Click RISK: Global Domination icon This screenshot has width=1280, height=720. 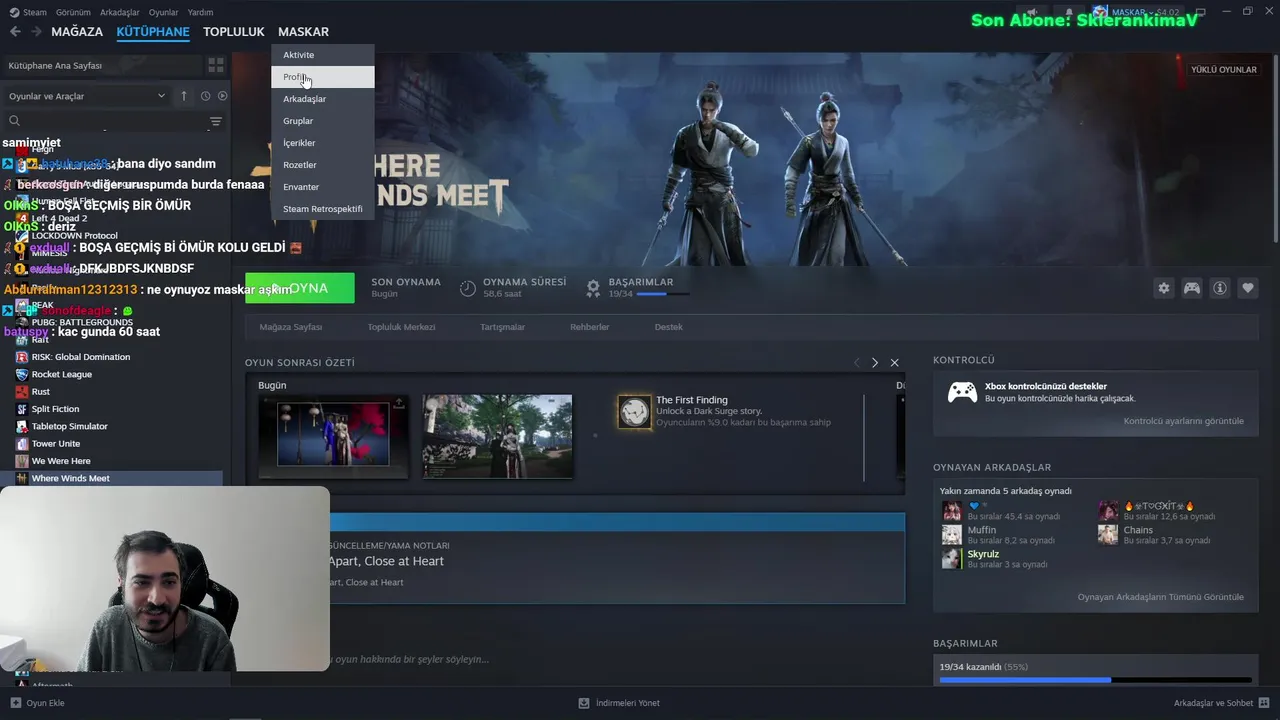(22, 357)
